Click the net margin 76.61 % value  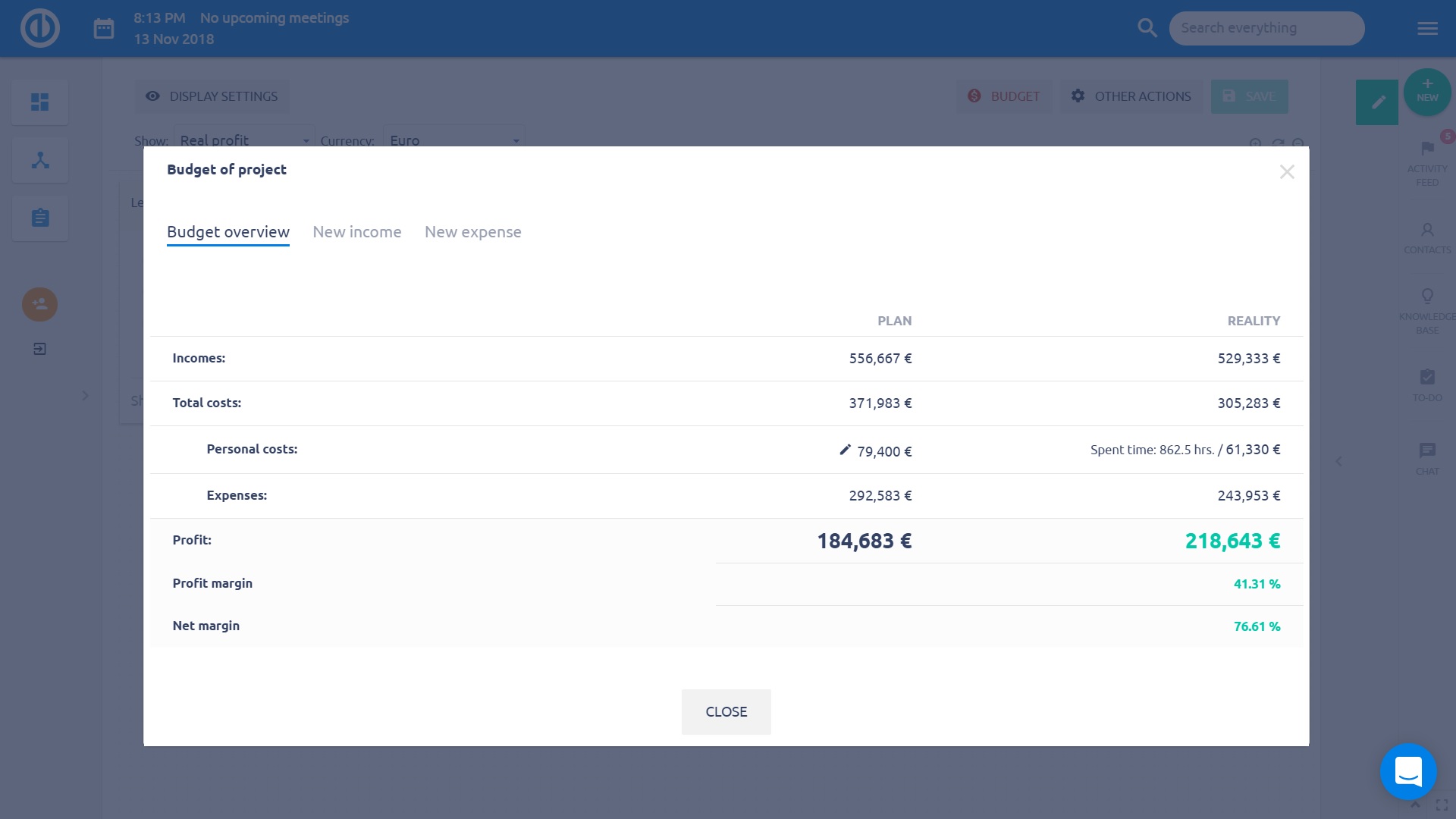pos(1257,626)
